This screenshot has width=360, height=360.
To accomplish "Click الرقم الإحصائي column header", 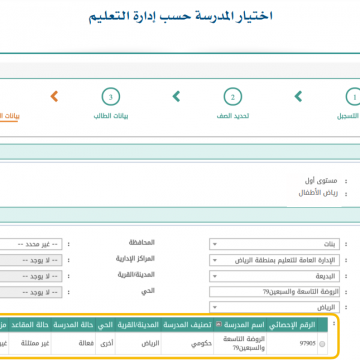I will click(x=292, y=325).
